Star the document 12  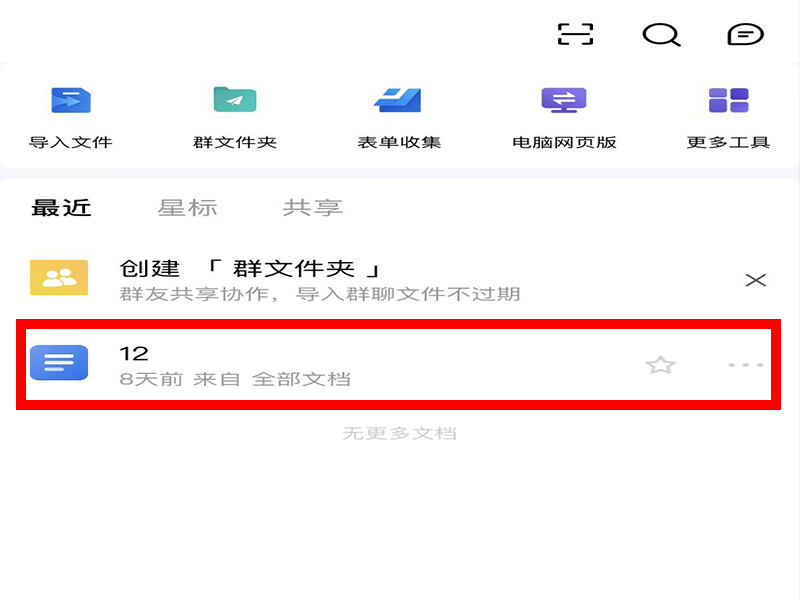pos(661,365)
